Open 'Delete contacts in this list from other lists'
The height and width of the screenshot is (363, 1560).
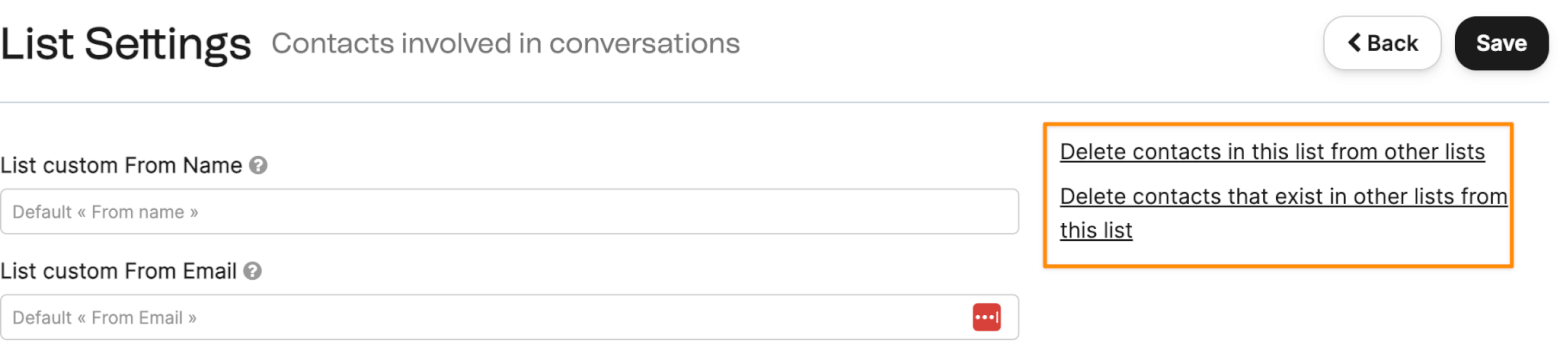point(1272,152)
